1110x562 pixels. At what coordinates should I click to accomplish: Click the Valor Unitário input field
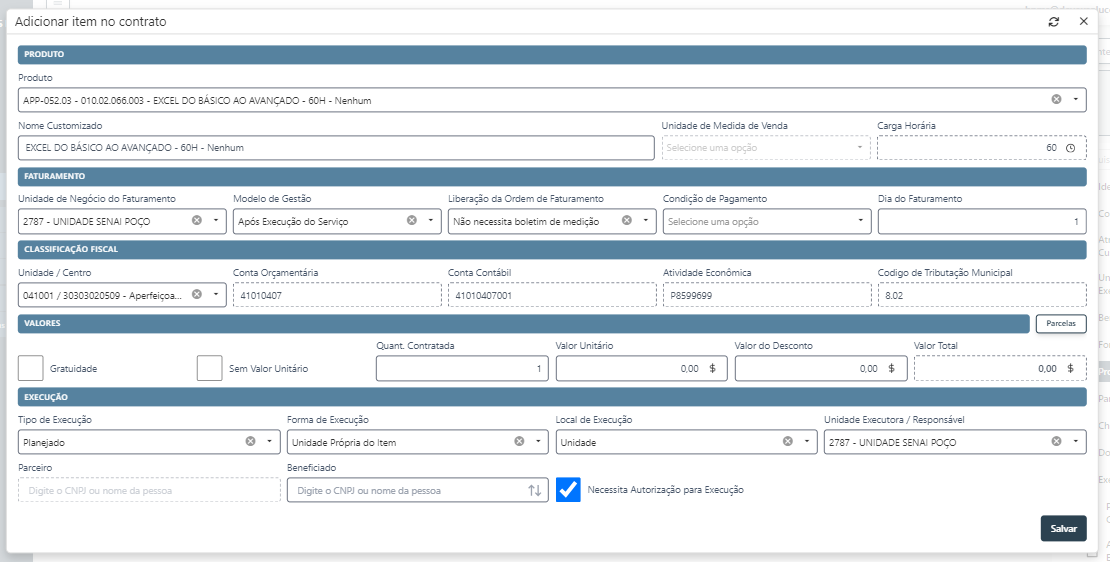coord(630,369)
